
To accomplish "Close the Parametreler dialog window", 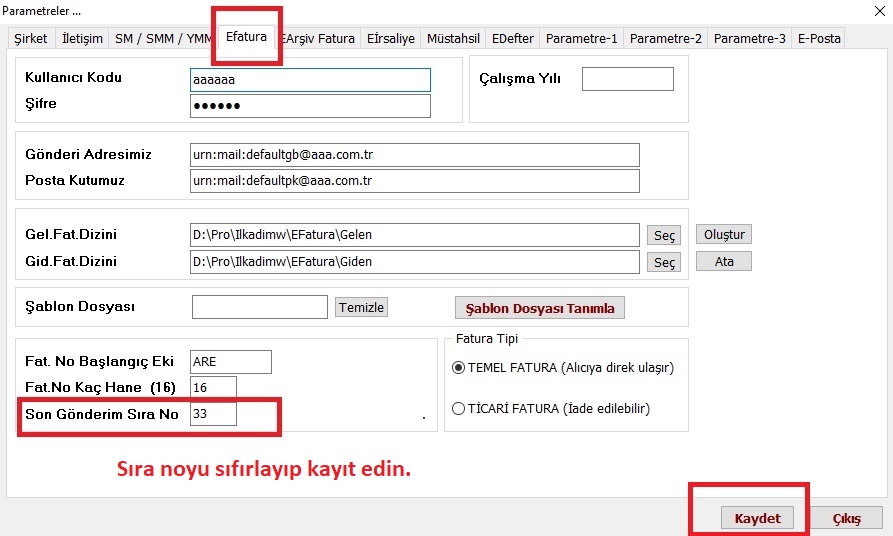I will pyautogui.click(x=878, y=11).
